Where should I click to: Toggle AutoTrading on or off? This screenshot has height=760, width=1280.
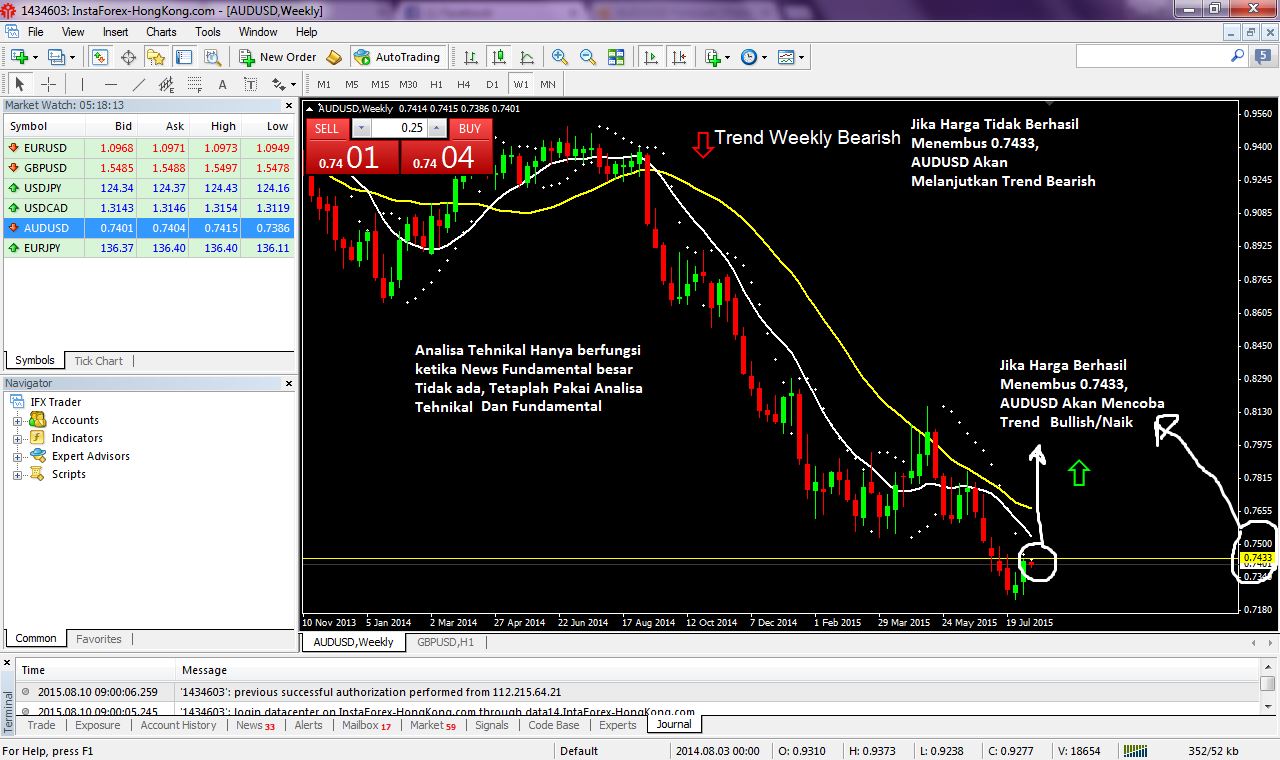pyautogui.click(x=397, y=57)
